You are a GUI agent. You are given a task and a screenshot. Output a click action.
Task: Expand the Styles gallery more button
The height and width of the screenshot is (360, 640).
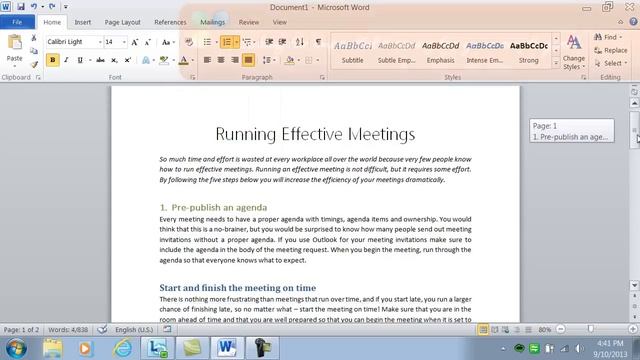coord(556,63)
